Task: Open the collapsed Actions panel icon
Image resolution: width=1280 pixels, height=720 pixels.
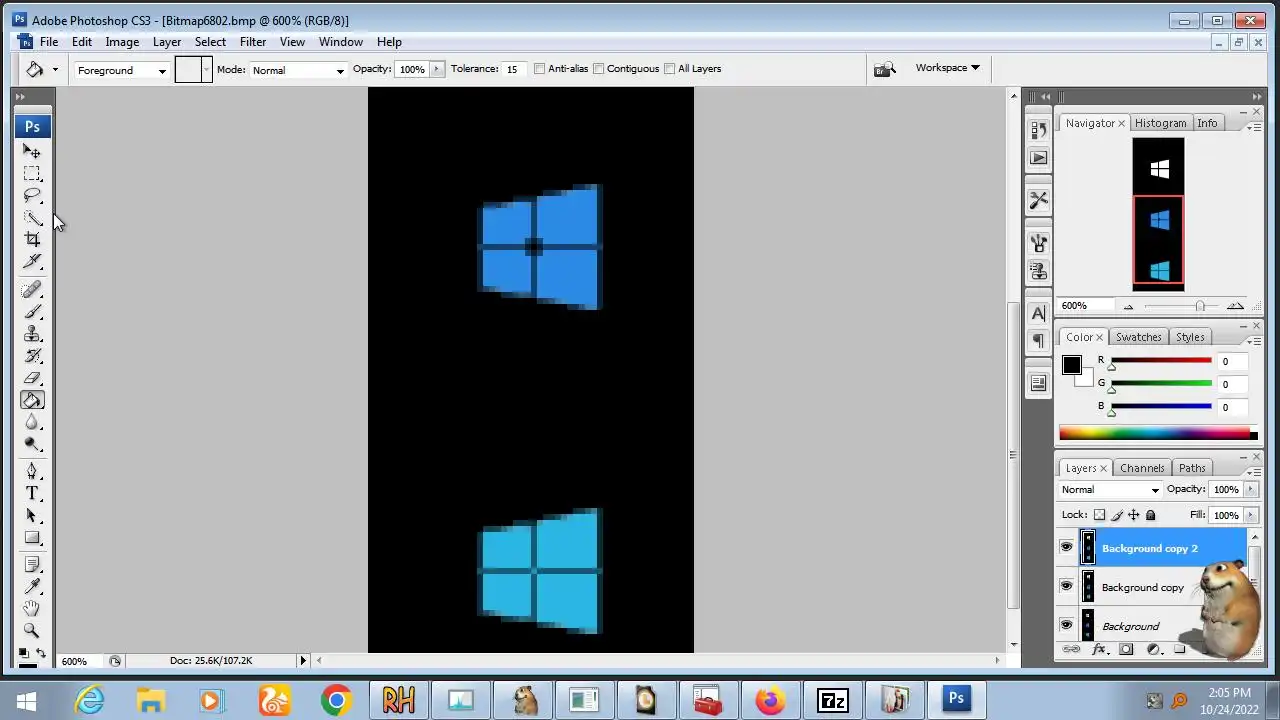Action: tap(1038, 157)
